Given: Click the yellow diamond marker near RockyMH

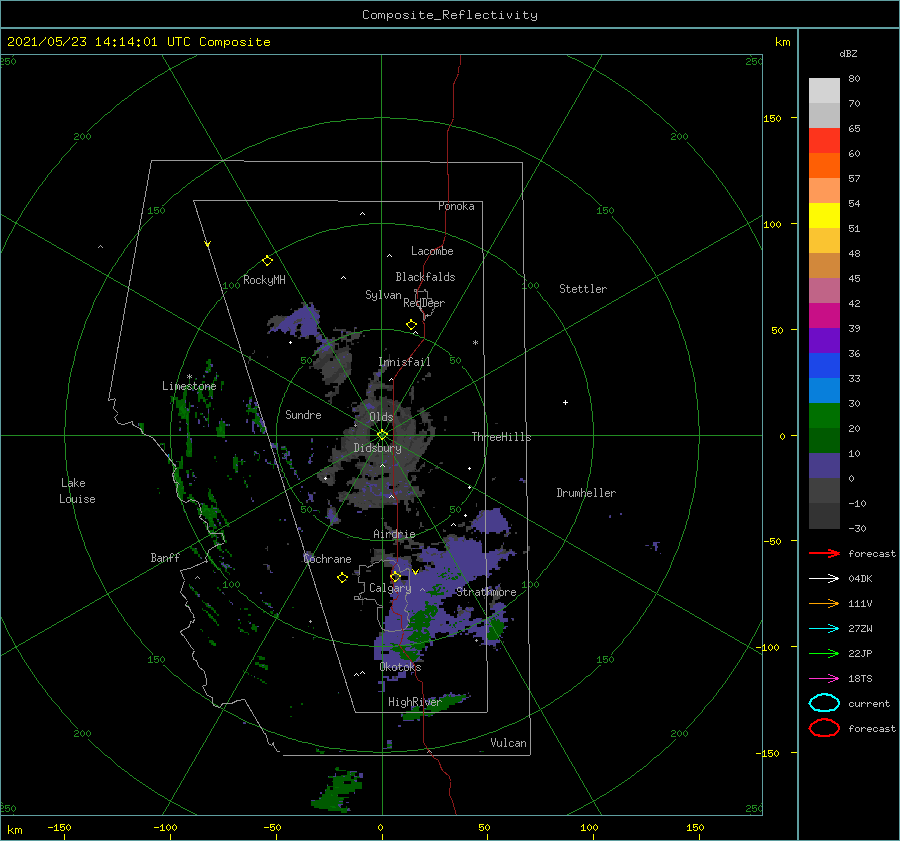Looking at the screenshot, I should click(267, 261).
